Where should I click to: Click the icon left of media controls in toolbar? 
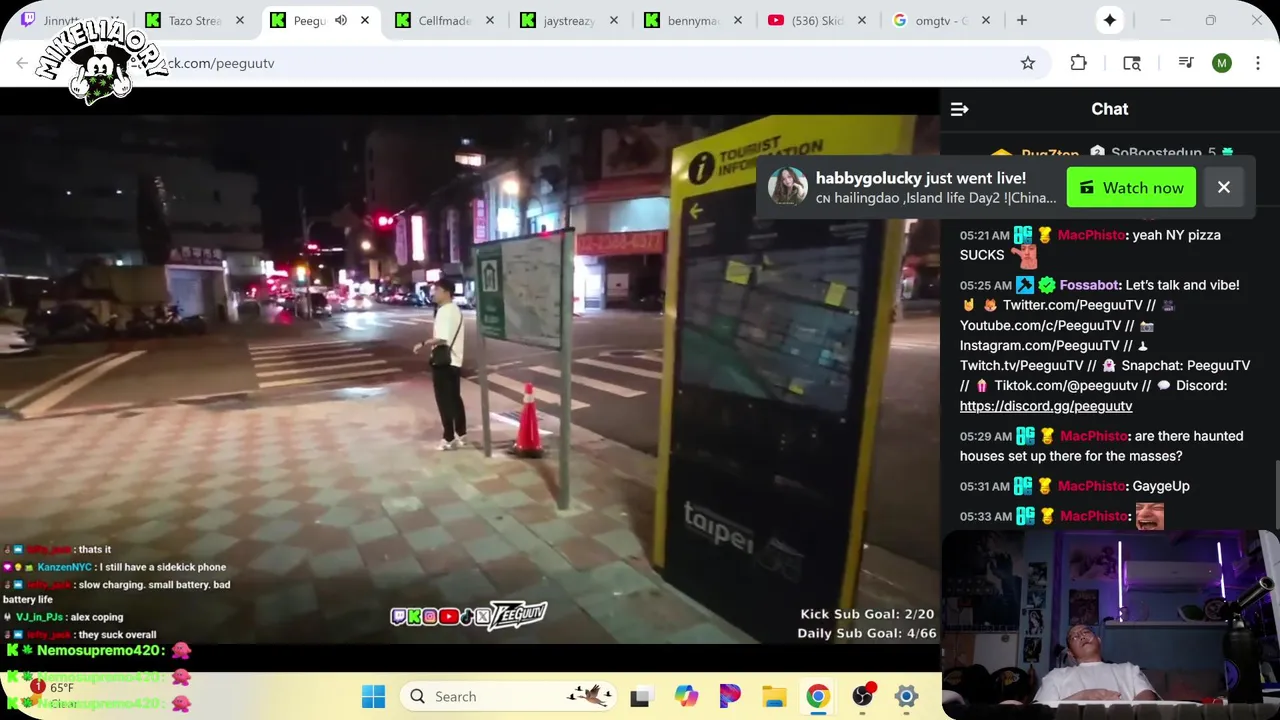[x=1132, y=63]
